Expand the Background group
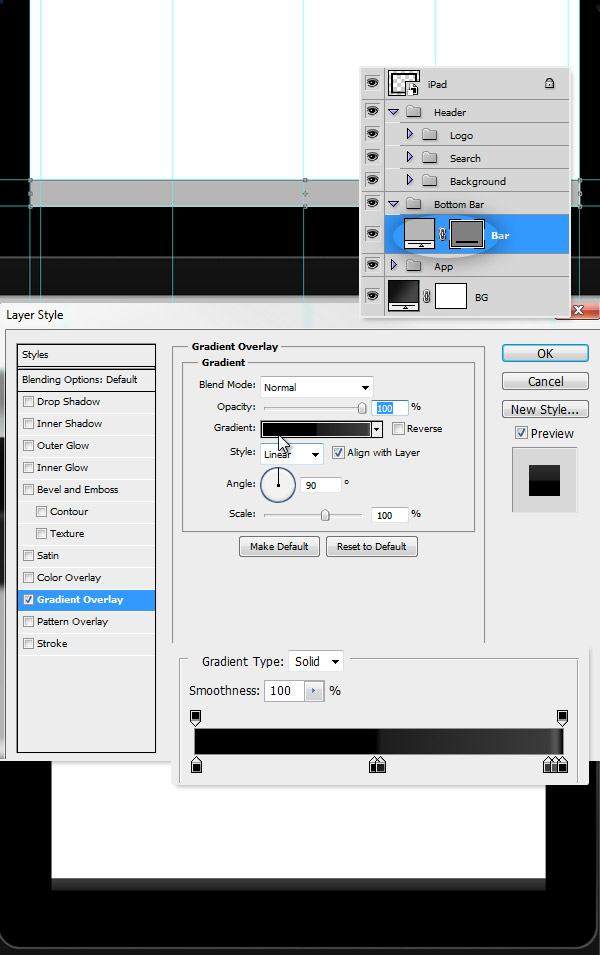Screen dimensions: 600x955 tap(409, 180)
